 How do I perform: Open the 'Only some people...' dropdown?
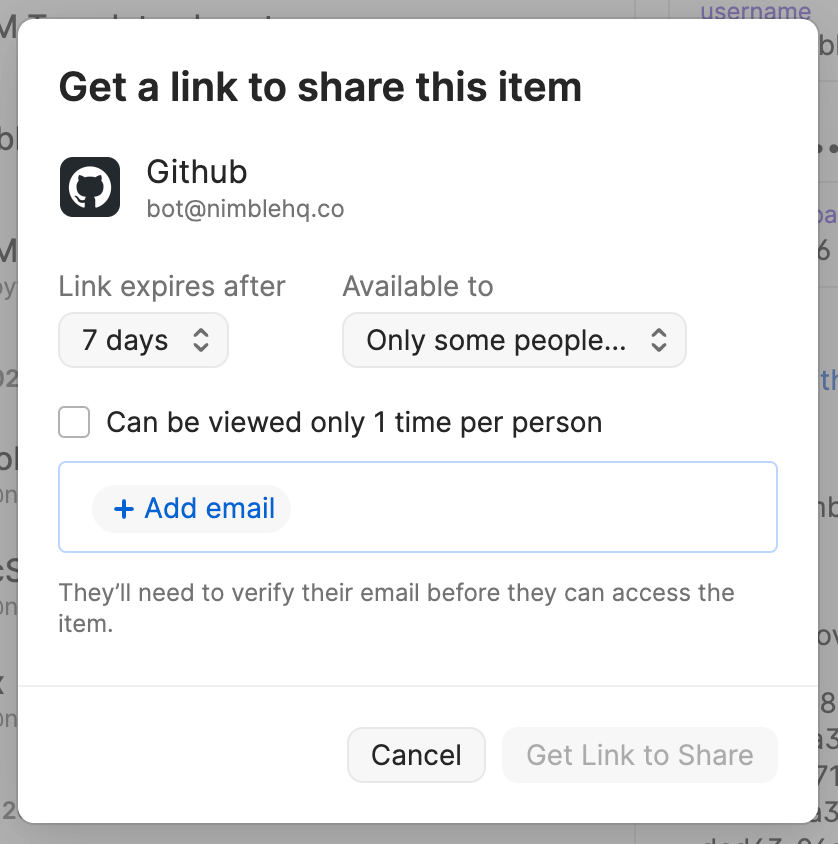pos(513,341)
